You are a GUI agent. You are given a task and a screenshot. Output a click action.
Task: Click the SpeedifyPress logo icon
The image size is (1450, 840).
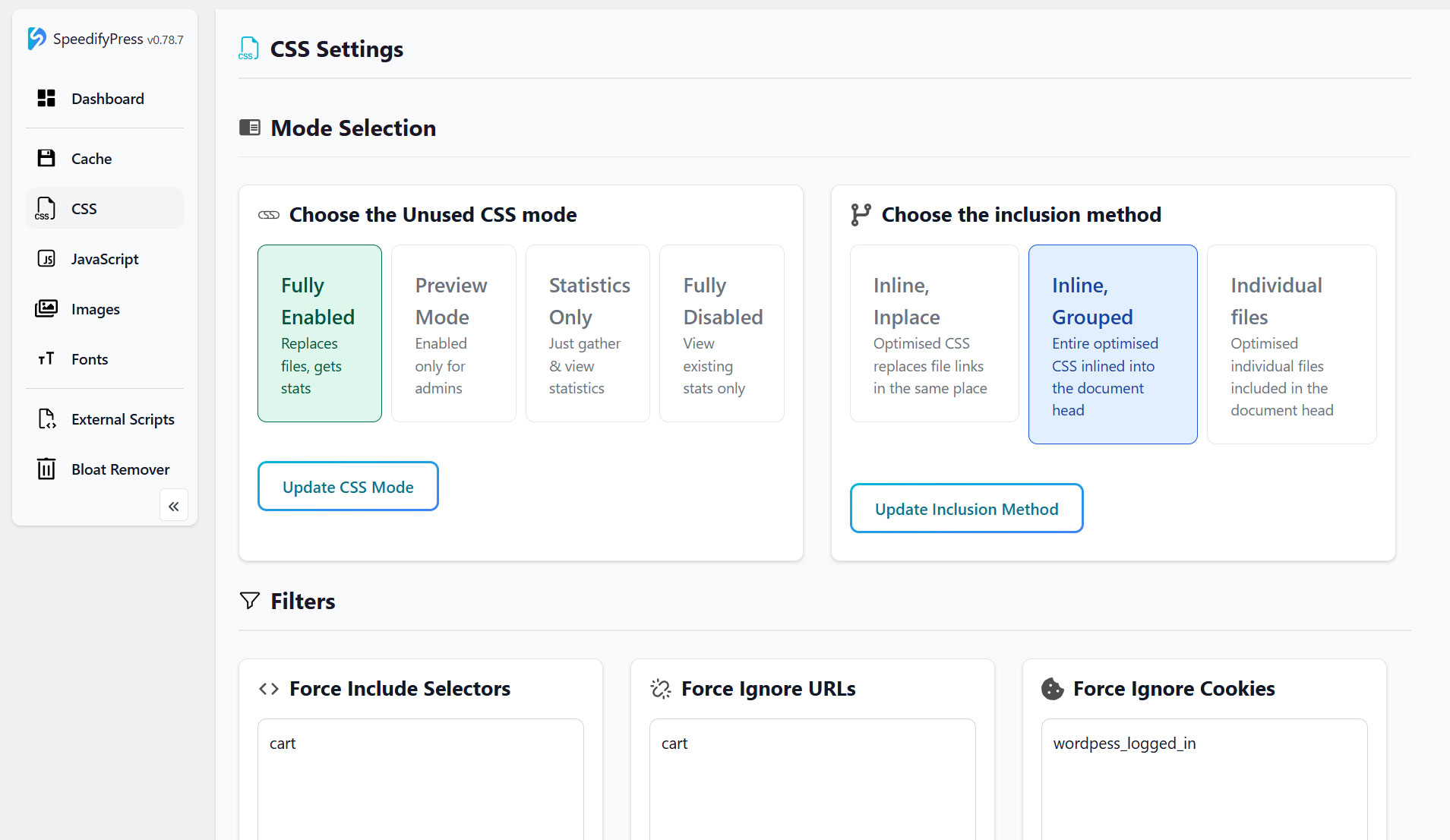tap(36, 39)
